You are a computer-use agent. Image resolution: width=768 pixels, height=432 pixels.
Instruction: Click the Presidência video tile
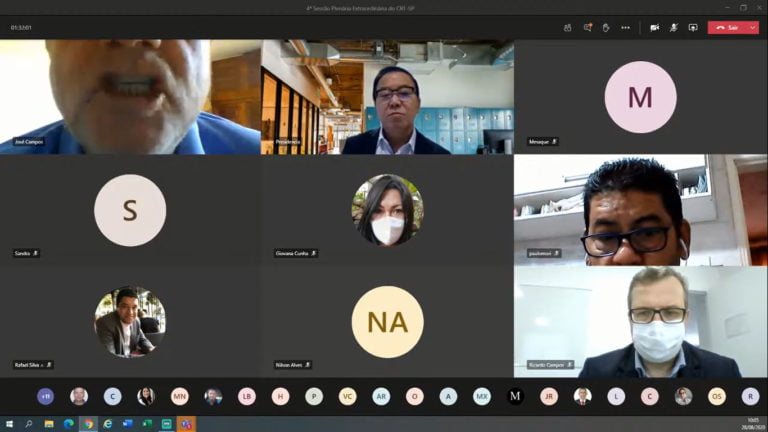point(387,97)
